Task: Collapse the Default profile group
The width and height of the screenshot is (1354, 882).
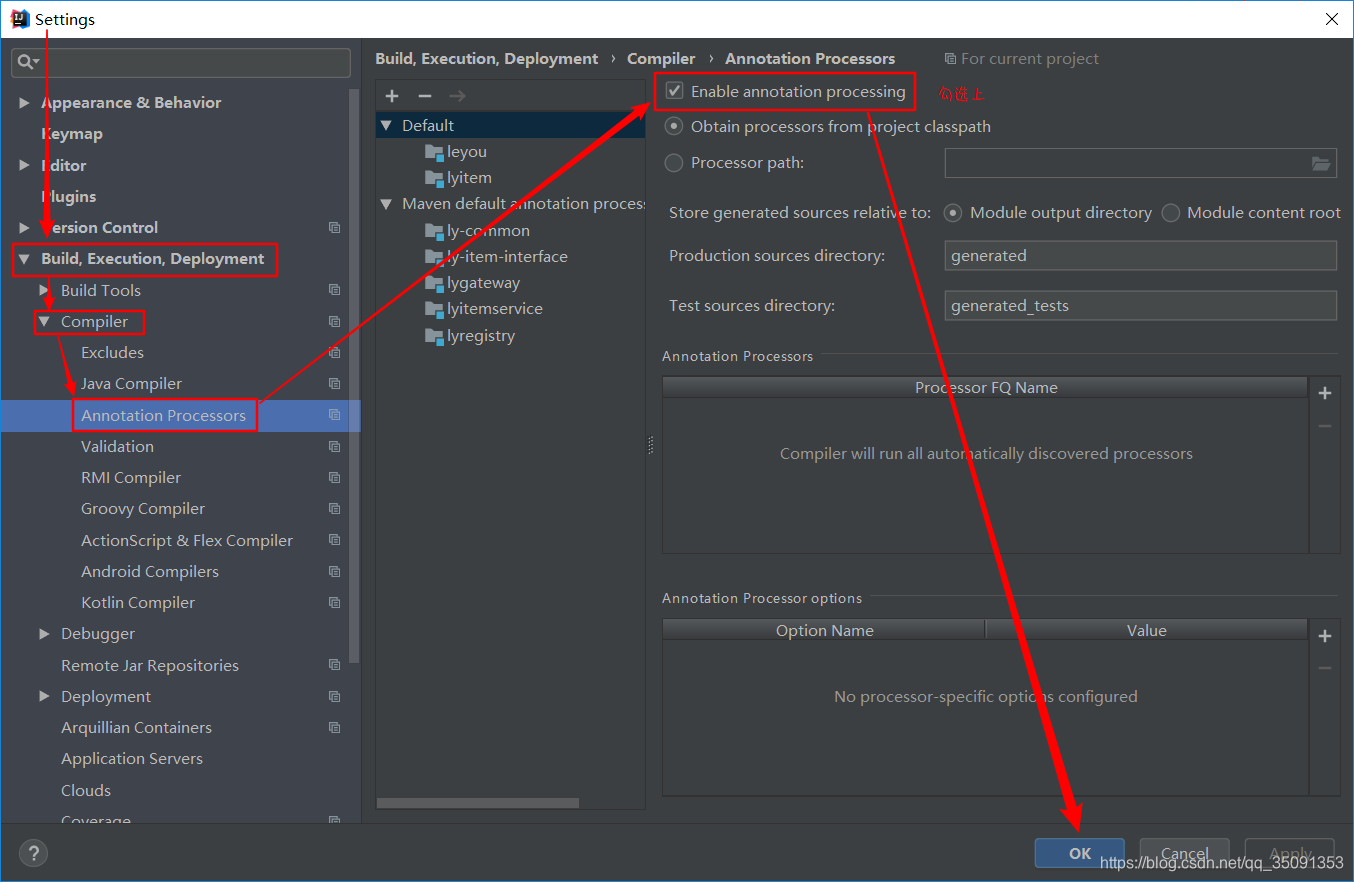Action: [386, 126]
